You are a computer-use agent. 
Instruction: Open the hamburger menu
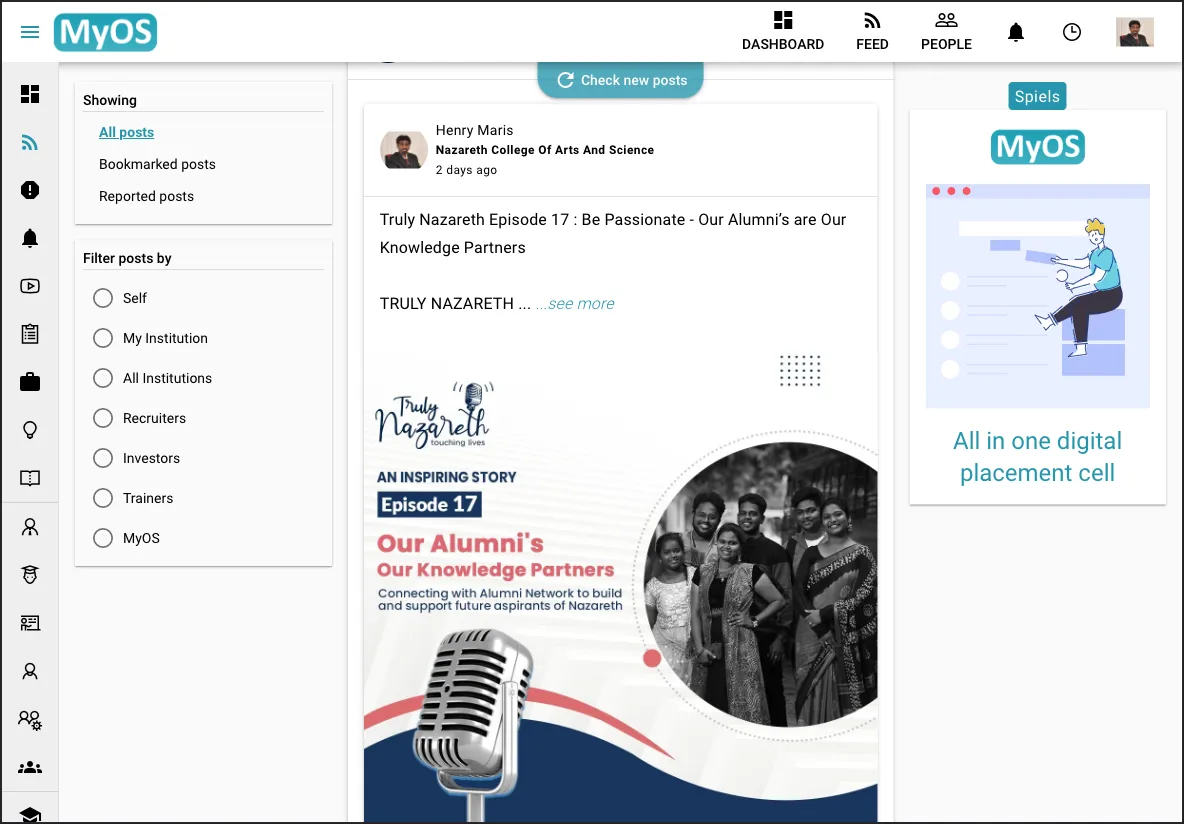[29, 32]
